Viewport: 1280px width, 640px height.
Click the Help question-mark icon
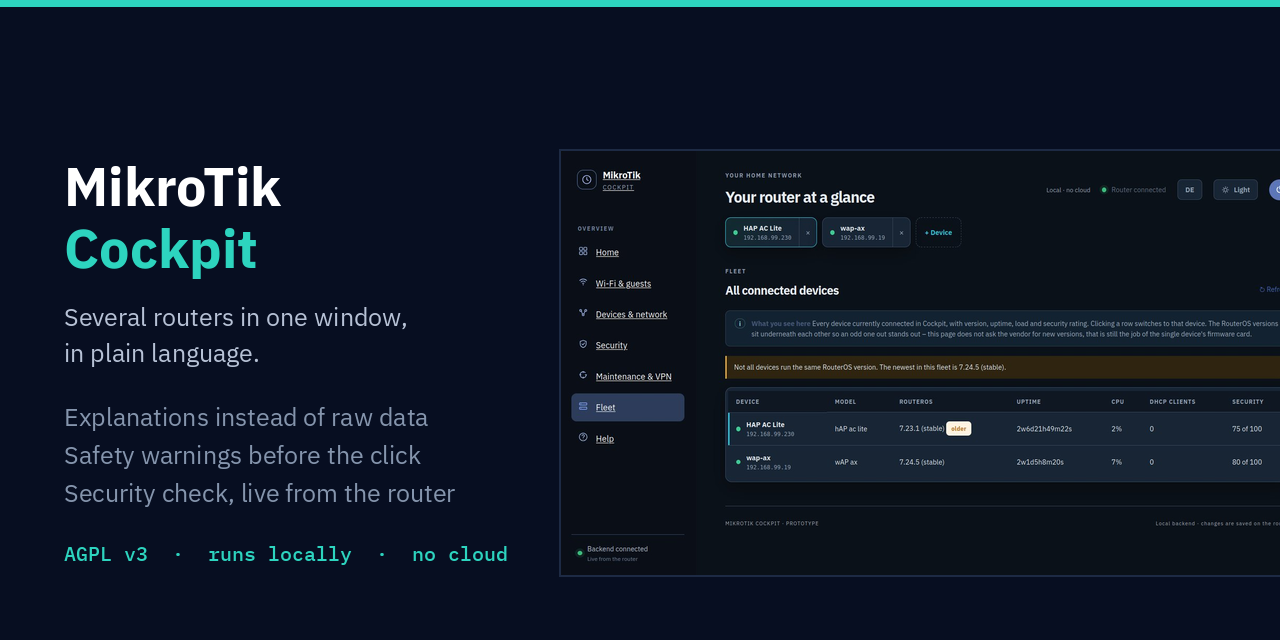coord(583,437)
